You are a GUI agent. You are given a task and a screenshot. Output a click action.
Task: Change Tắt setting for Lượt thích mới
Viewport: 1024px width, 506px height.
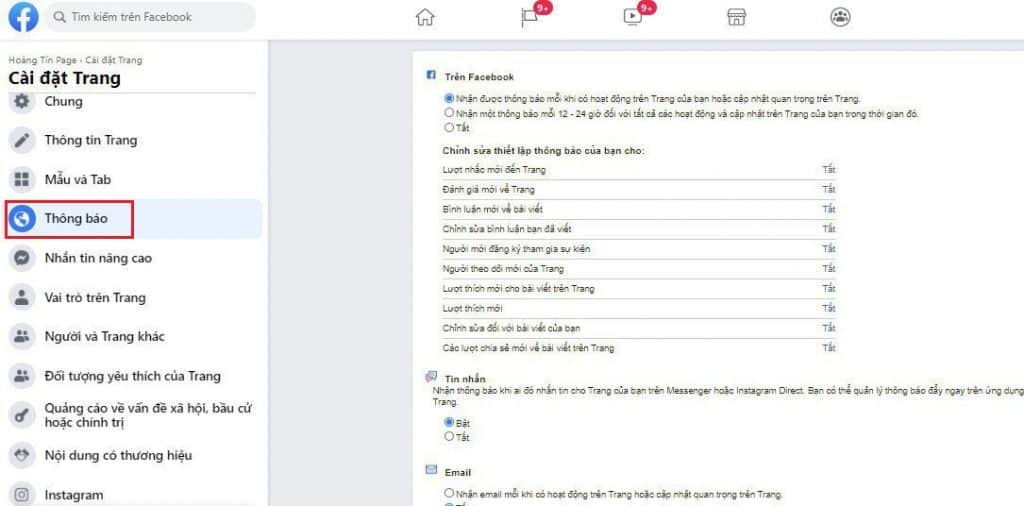pos(828,308)
